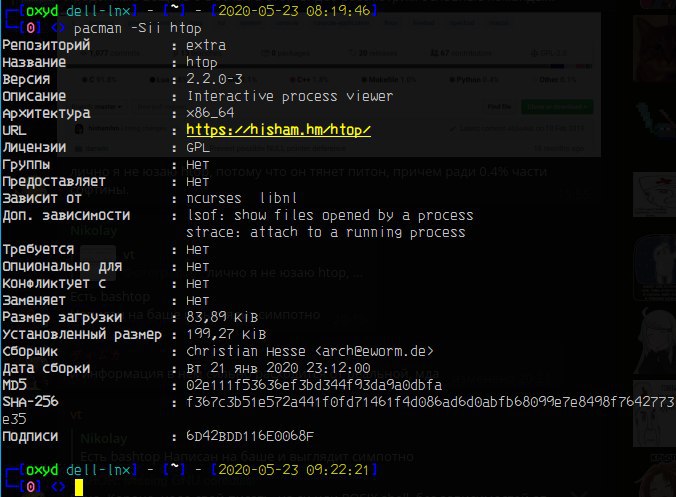Click the 'Доп. зависимости' field label

point(66,215)
